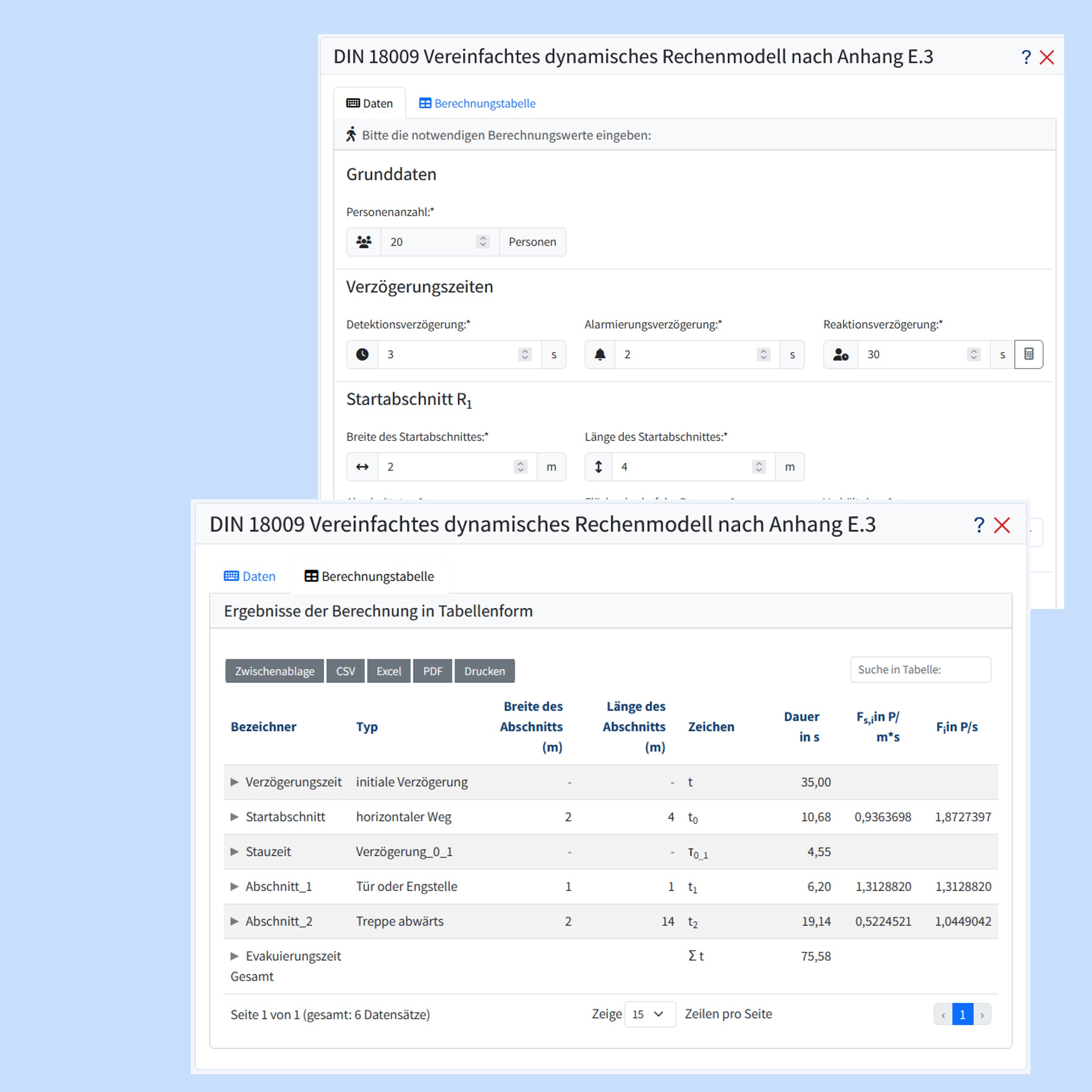Click clock icon of Detektionsverzögerung field

click(x=362, y=354)
